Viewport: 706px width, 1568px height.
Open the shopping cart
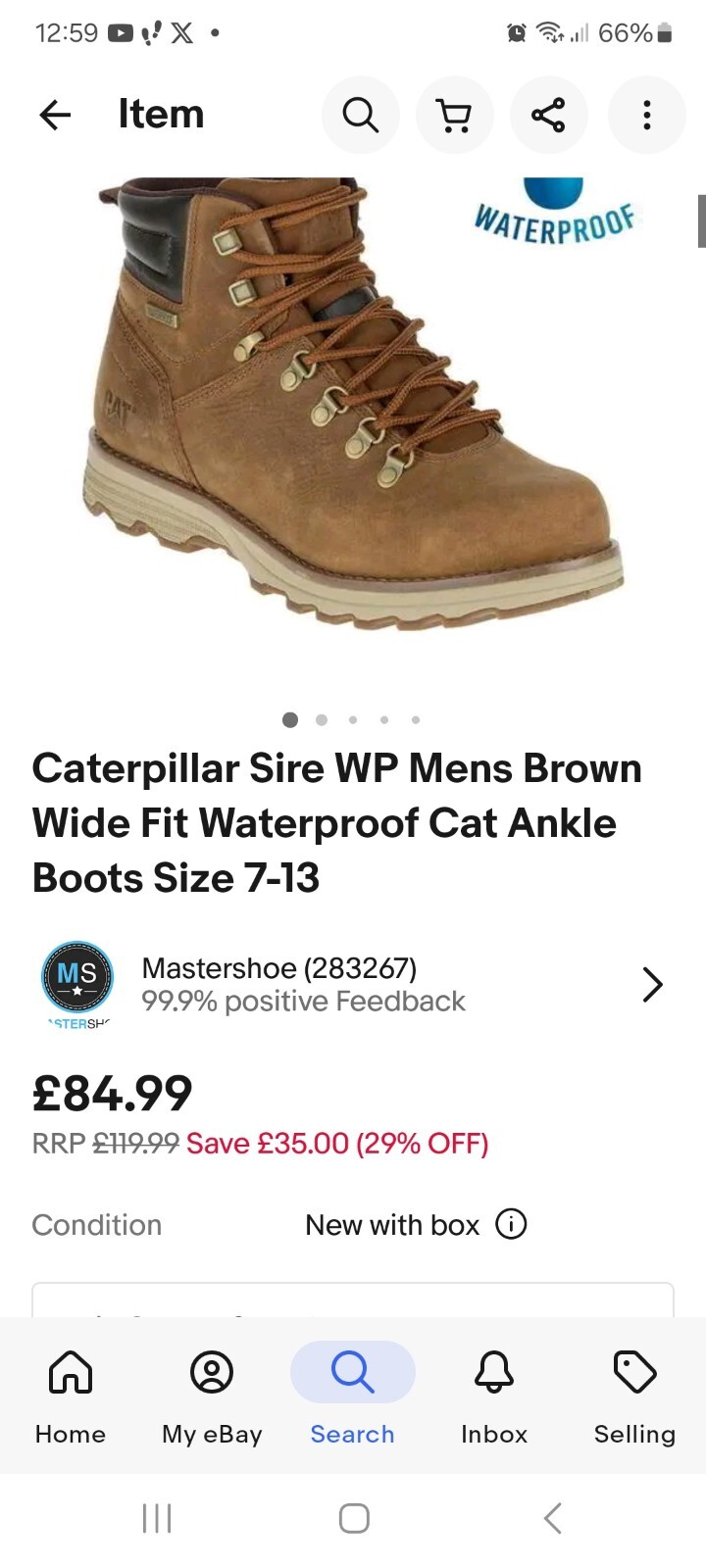click(454, 115)
